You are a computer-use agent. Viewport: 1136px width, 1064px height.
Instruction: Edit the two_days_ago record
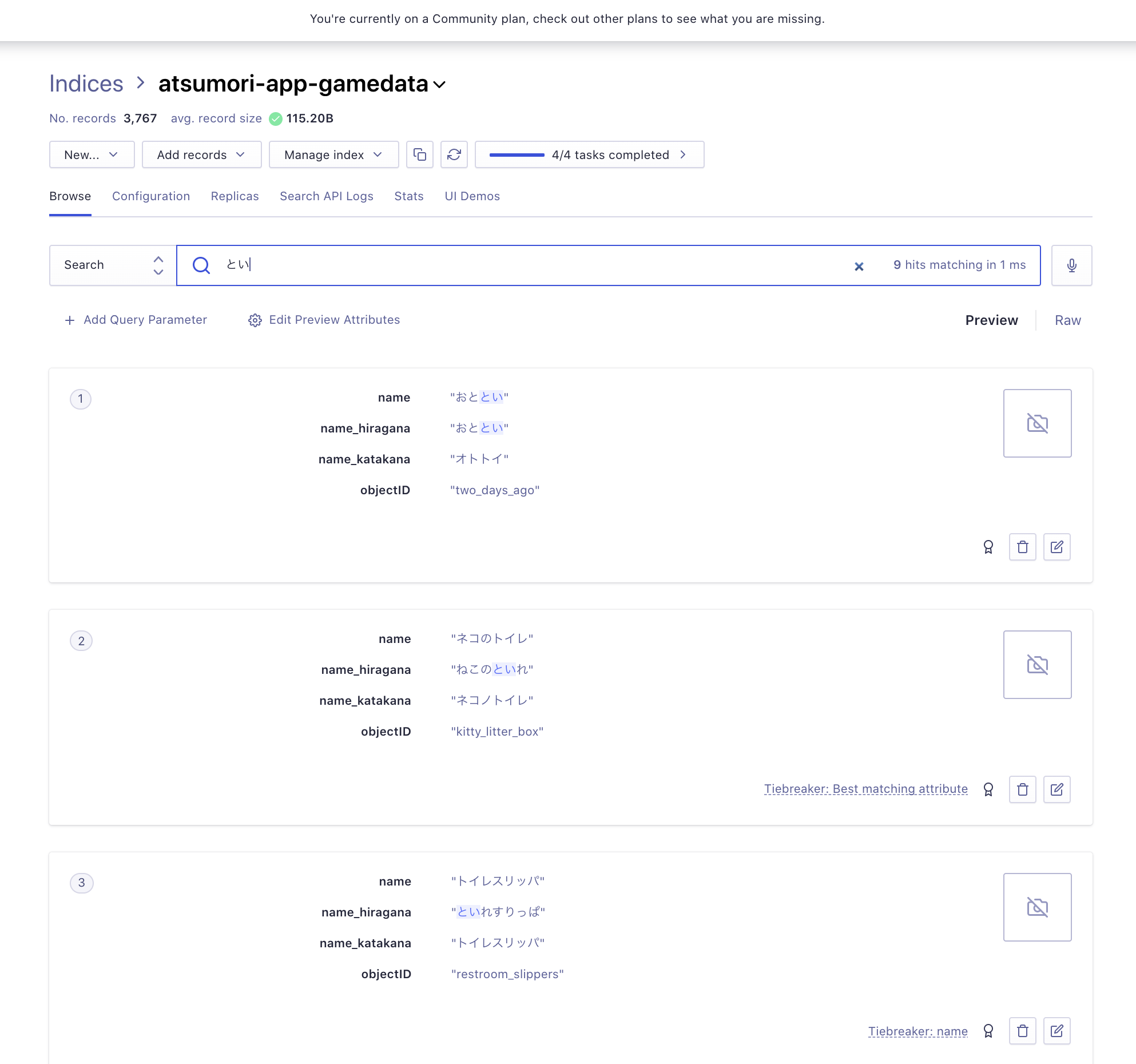(1056, 547)
